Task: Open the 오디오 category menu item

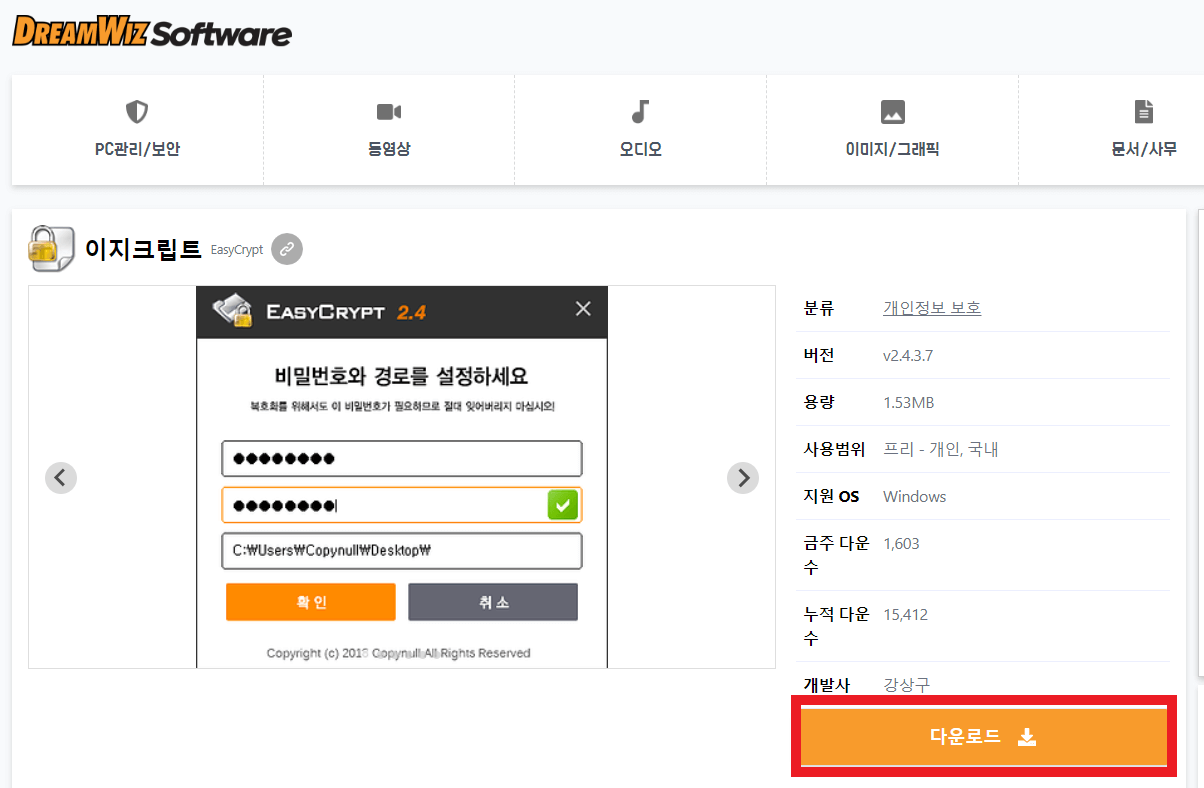Action: 640,145
